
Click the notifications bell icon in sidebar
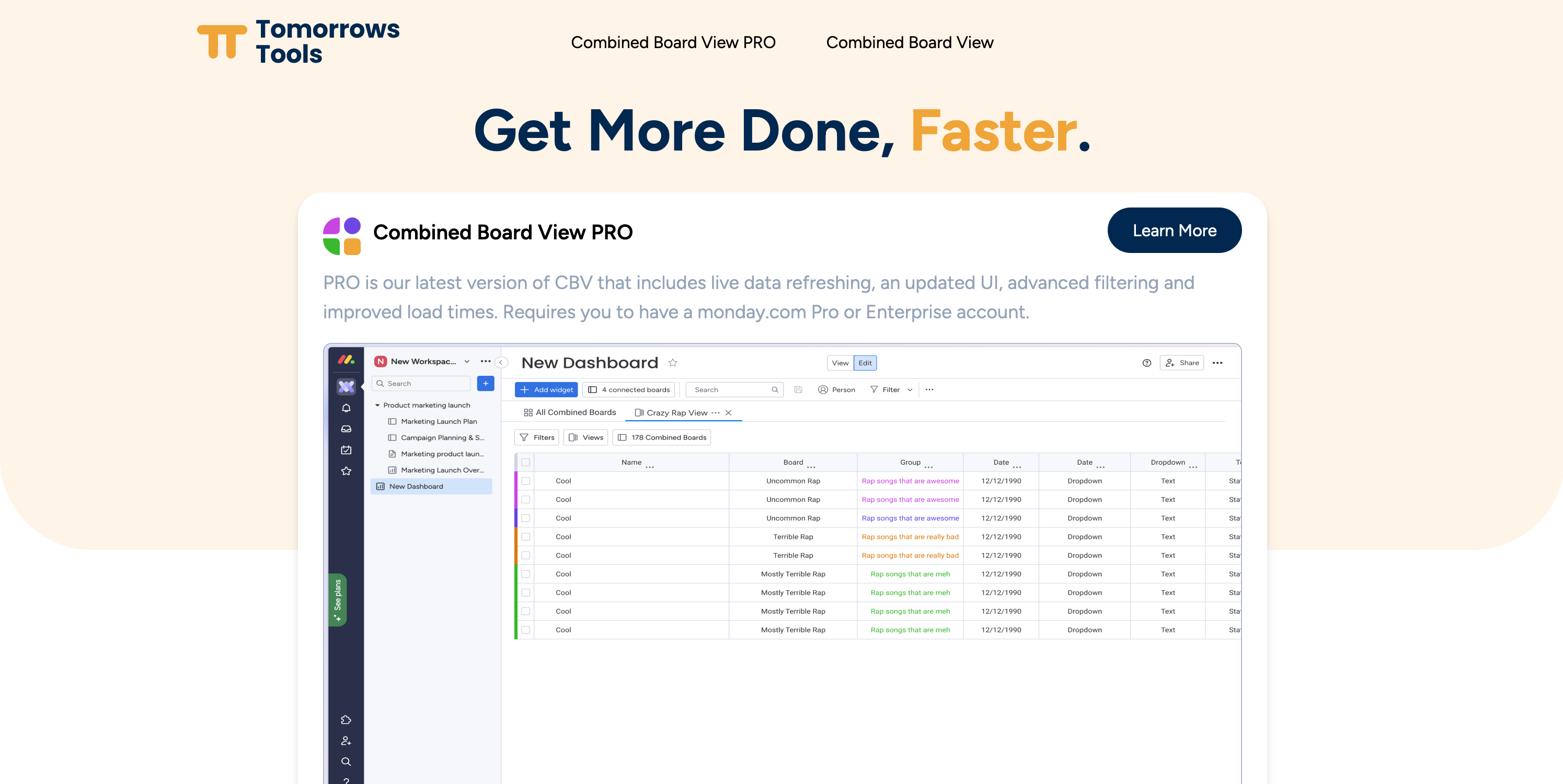pos(346,408)
